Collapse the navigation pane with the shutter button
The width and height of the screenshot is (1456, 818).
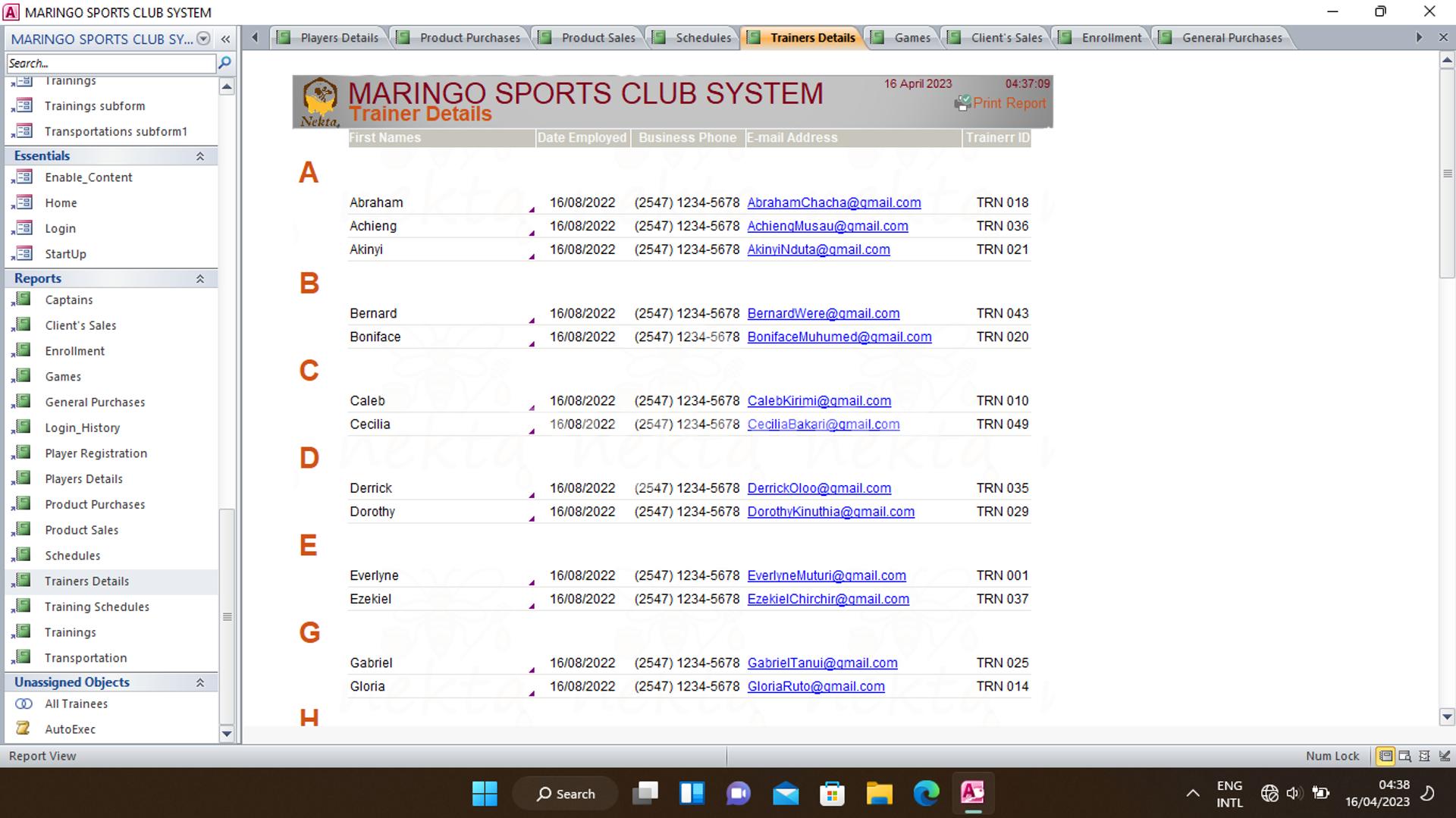(225, 39)
